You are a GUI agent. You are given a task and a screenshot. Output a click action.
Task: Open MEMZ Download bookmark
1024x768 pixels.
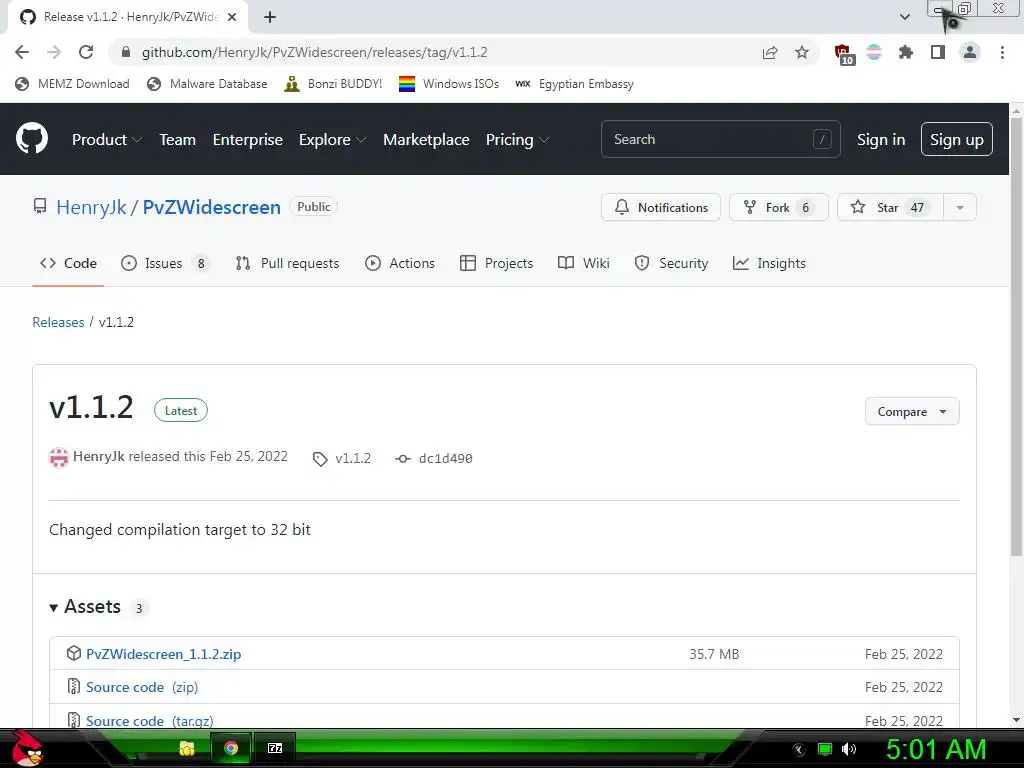point(72,84)
